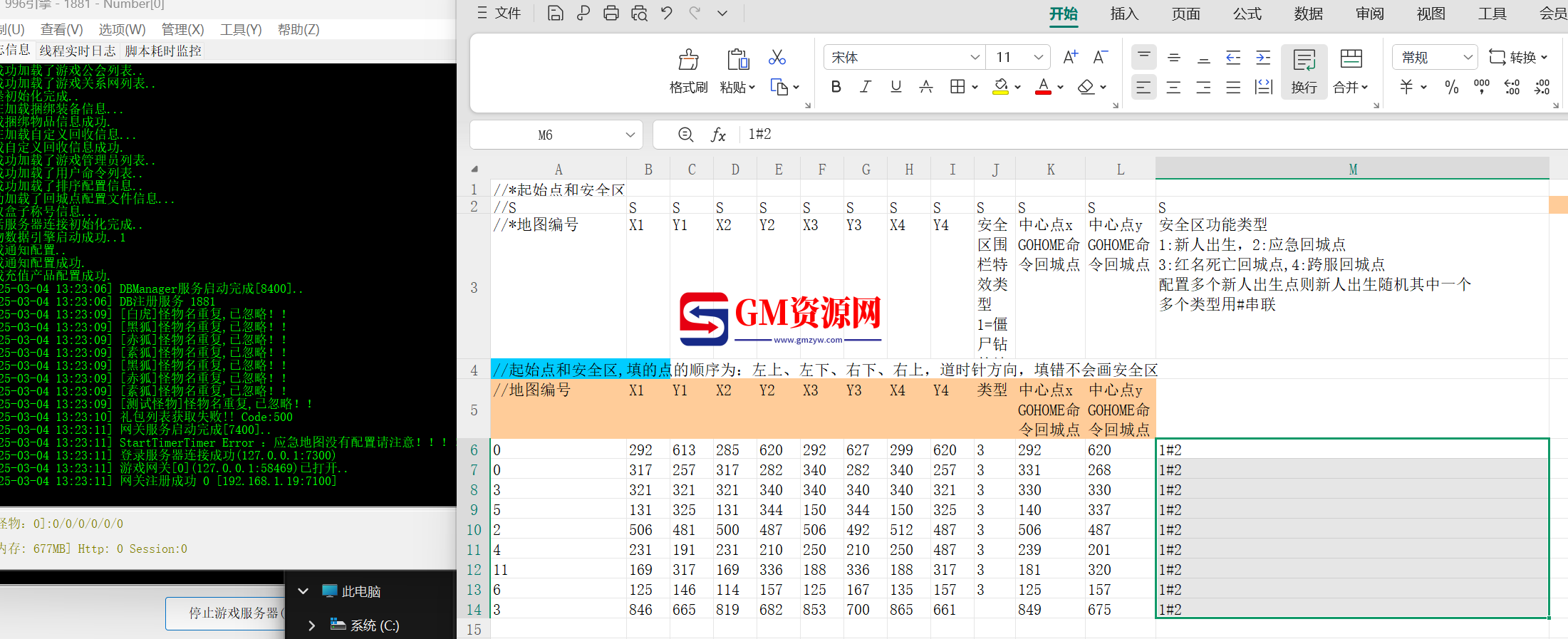Open 查看(V) menu in server window
1568x639 pixels.
(x=62, y=29)
